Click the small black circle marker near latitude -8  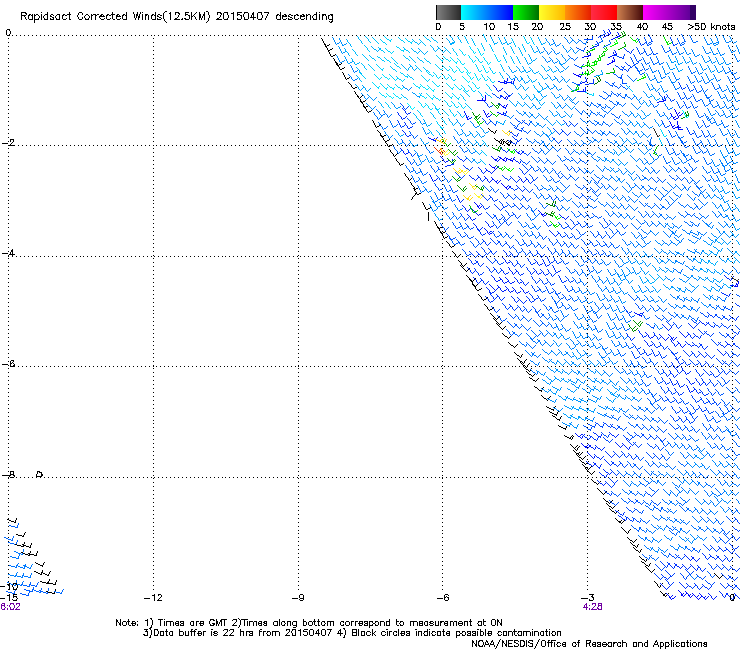pos(40,474)
